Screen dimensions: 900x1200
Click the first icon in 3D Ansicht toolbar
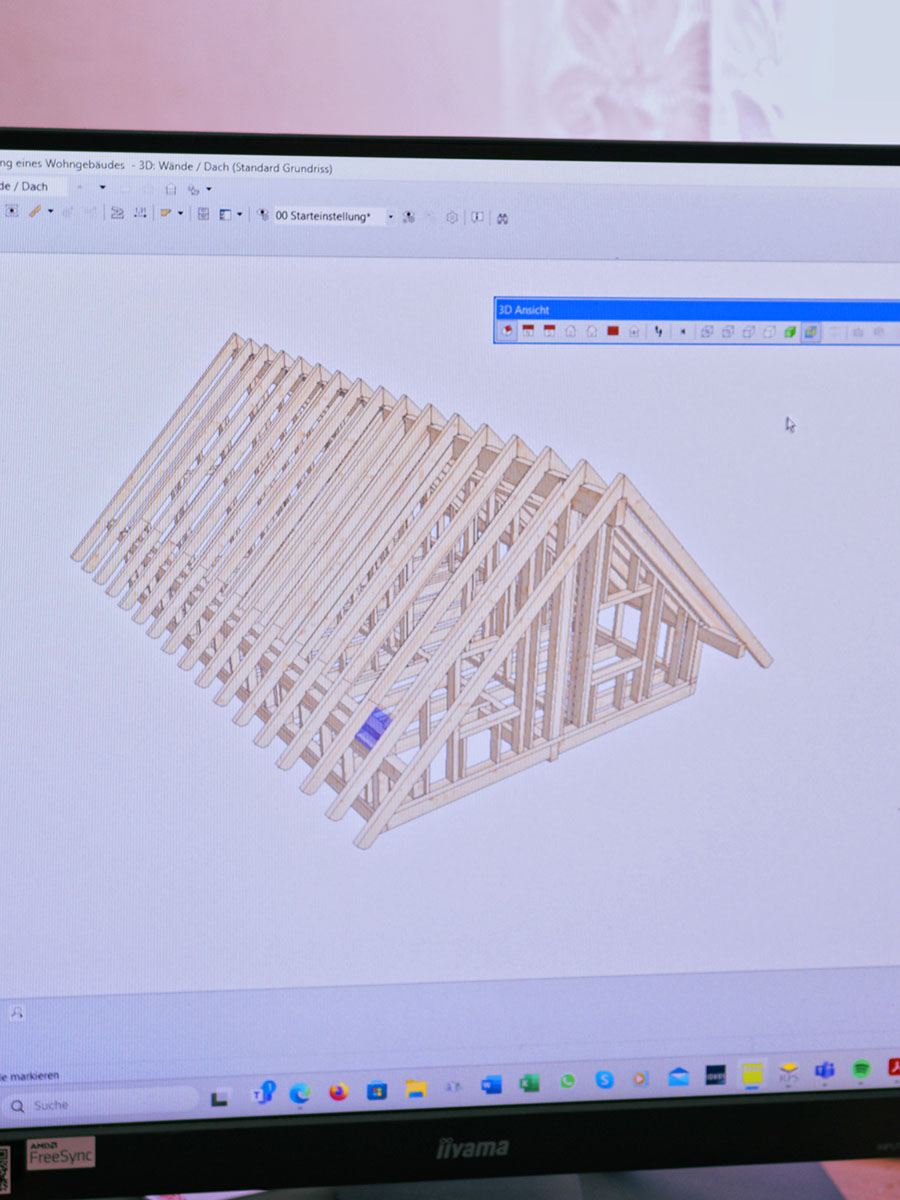coord(508,331)
